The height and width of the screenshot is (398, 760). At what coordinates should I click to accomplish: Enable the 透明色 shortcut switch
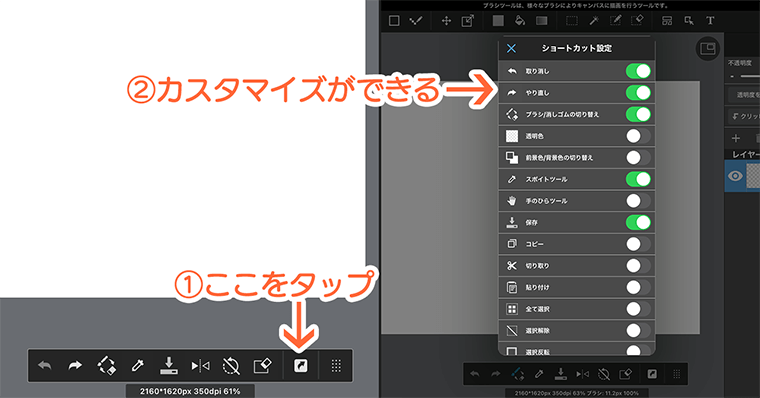[x=638, y=136]
